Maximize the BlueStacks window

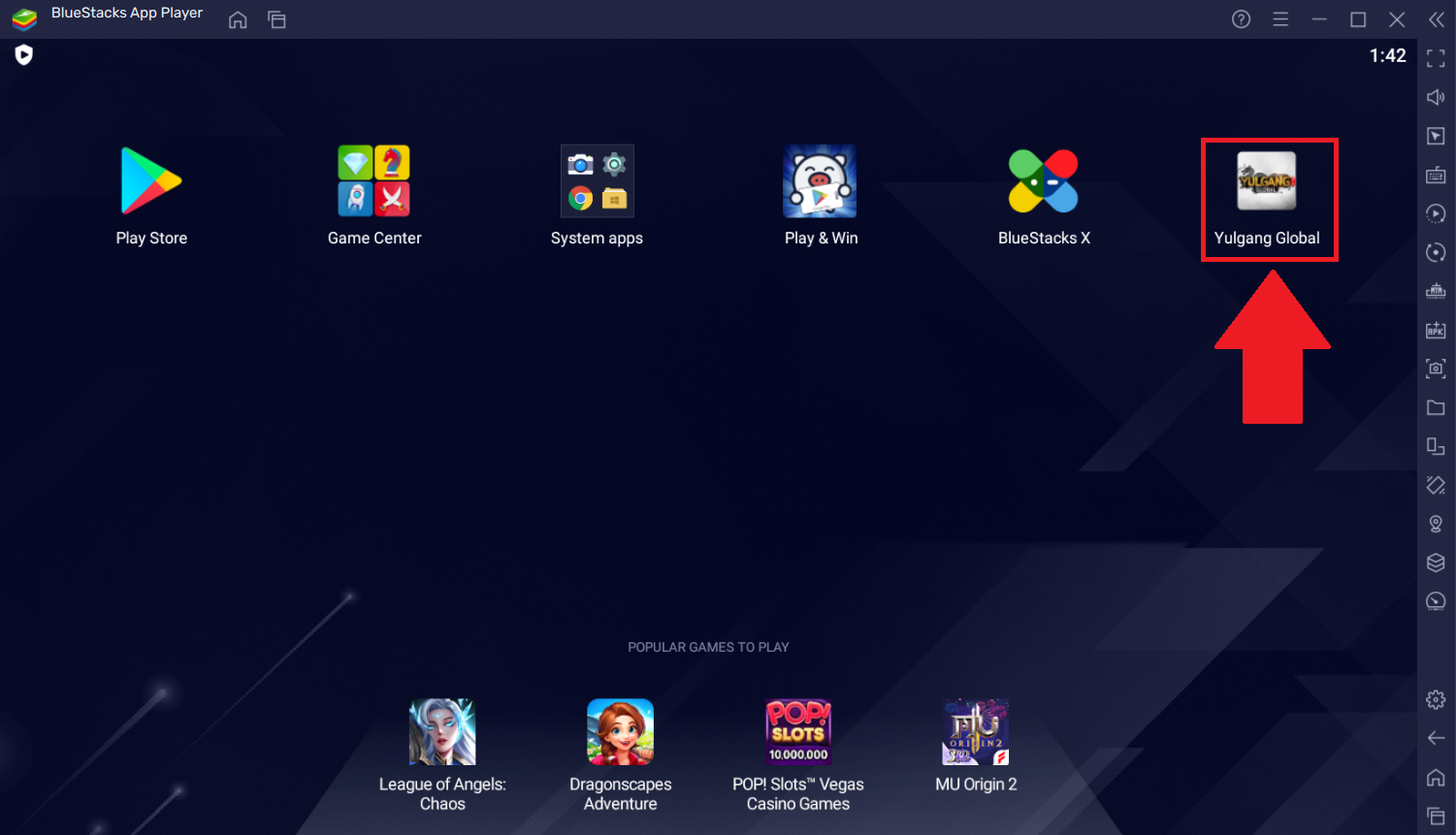pos(1358,19)
